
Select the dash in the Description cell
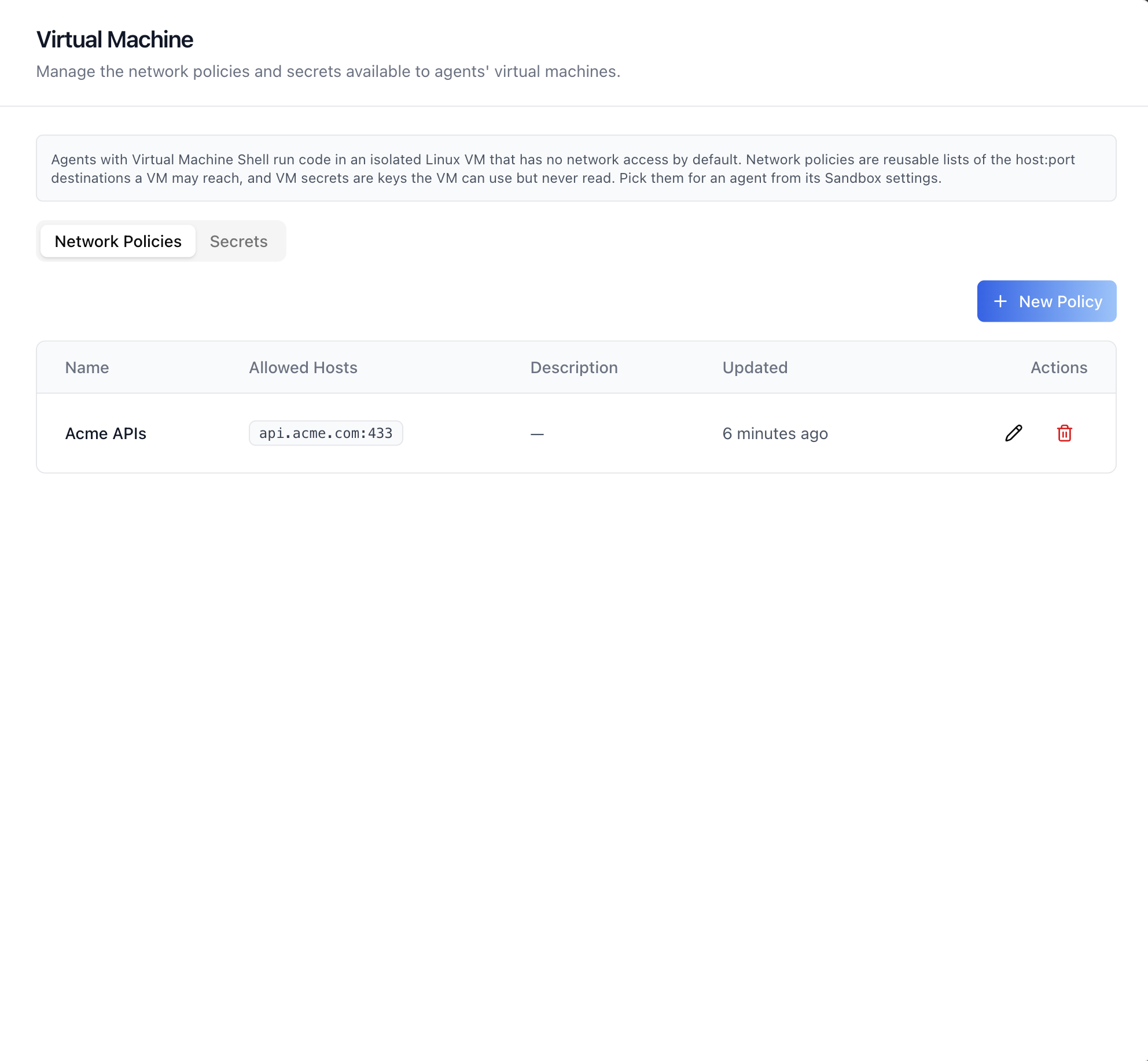coord(537,434)
